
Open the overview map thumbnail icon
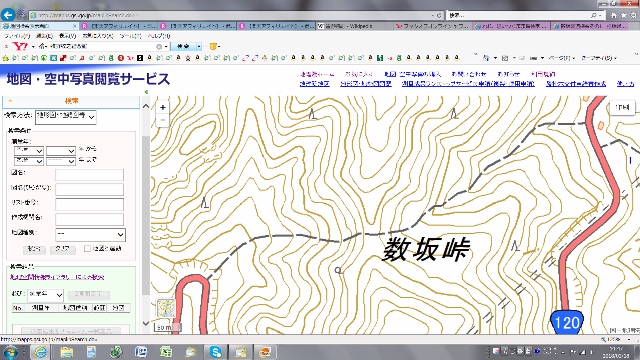[x=166, y=308]
